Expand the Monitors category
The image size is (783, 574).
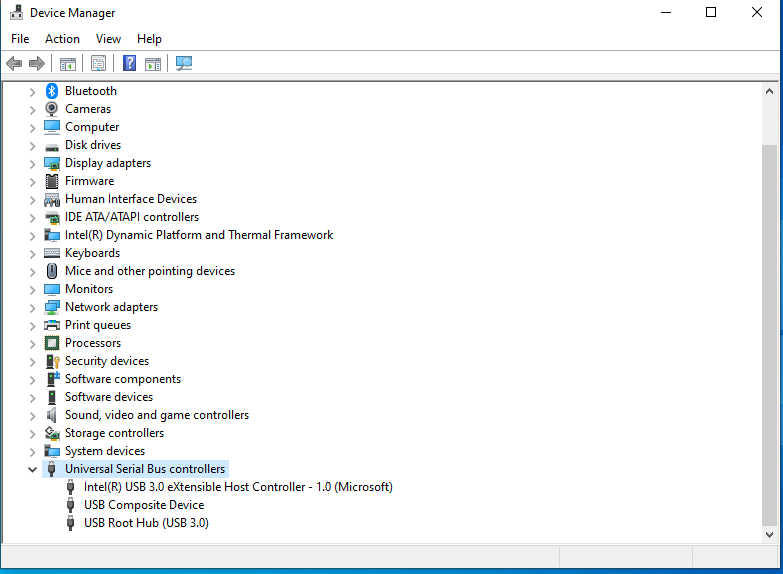pos(32,290)
